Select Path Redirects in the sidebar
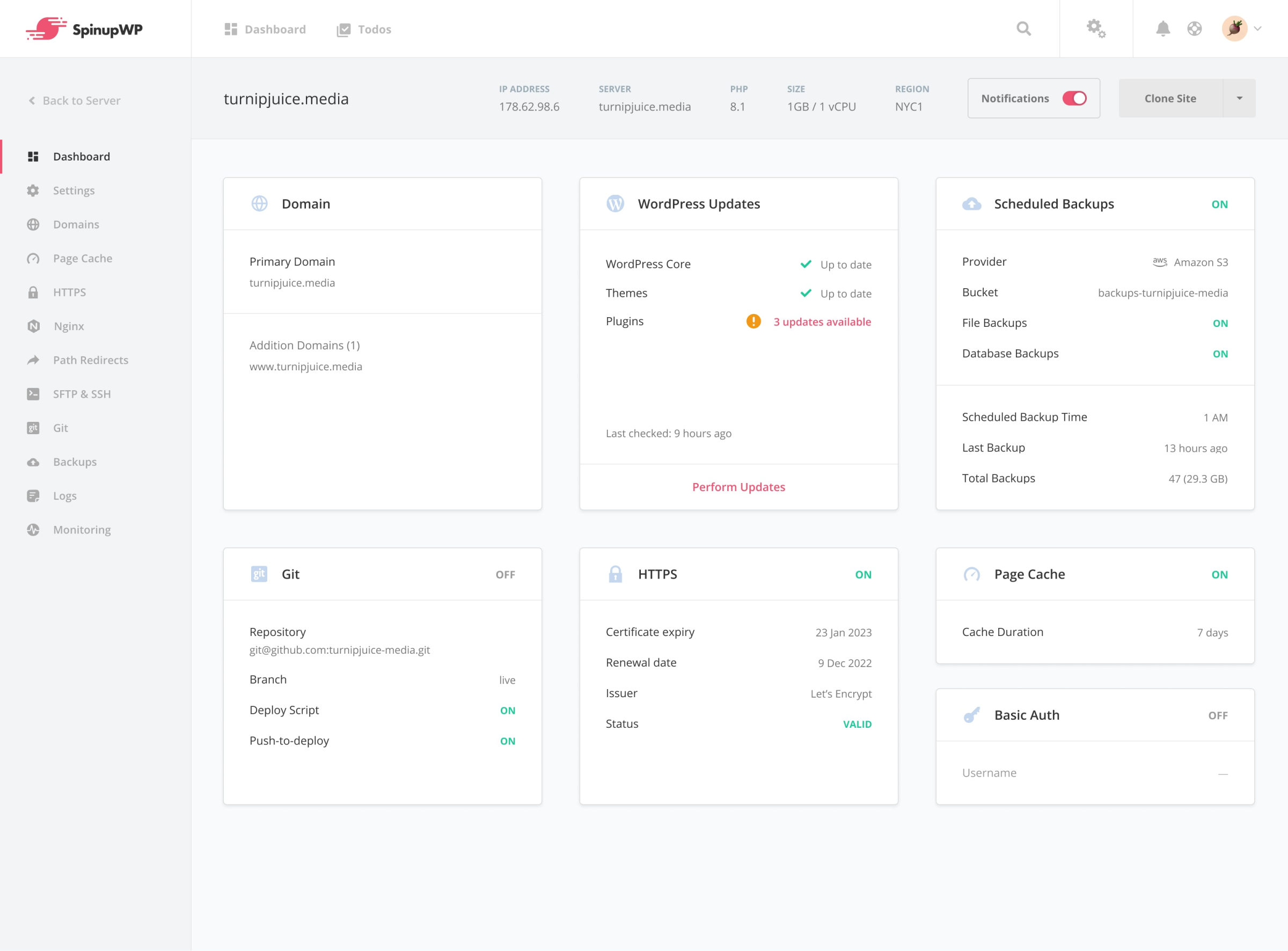This screenshot has height=951, width=1288. pos(90,360)
